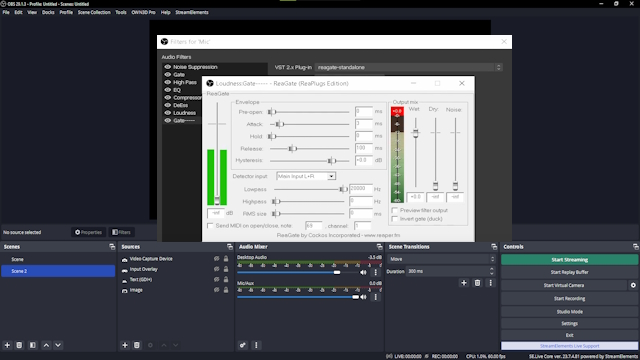Enable Preview filter output checkbox
The height and width of the screenshot is (360, 640).
coord(394,210)
